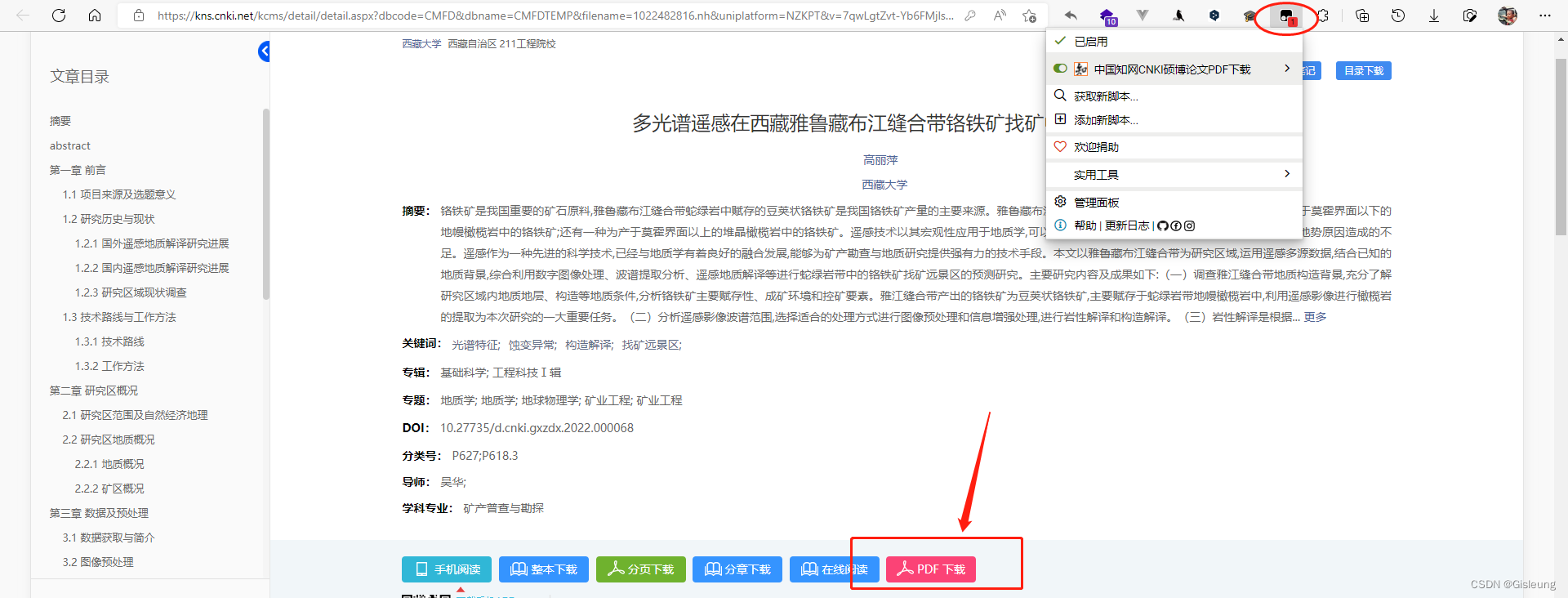Viewport: 1568px width, 598px height.
Task: Jump to 3.2 图像预处理
Action: pos(98,562)
